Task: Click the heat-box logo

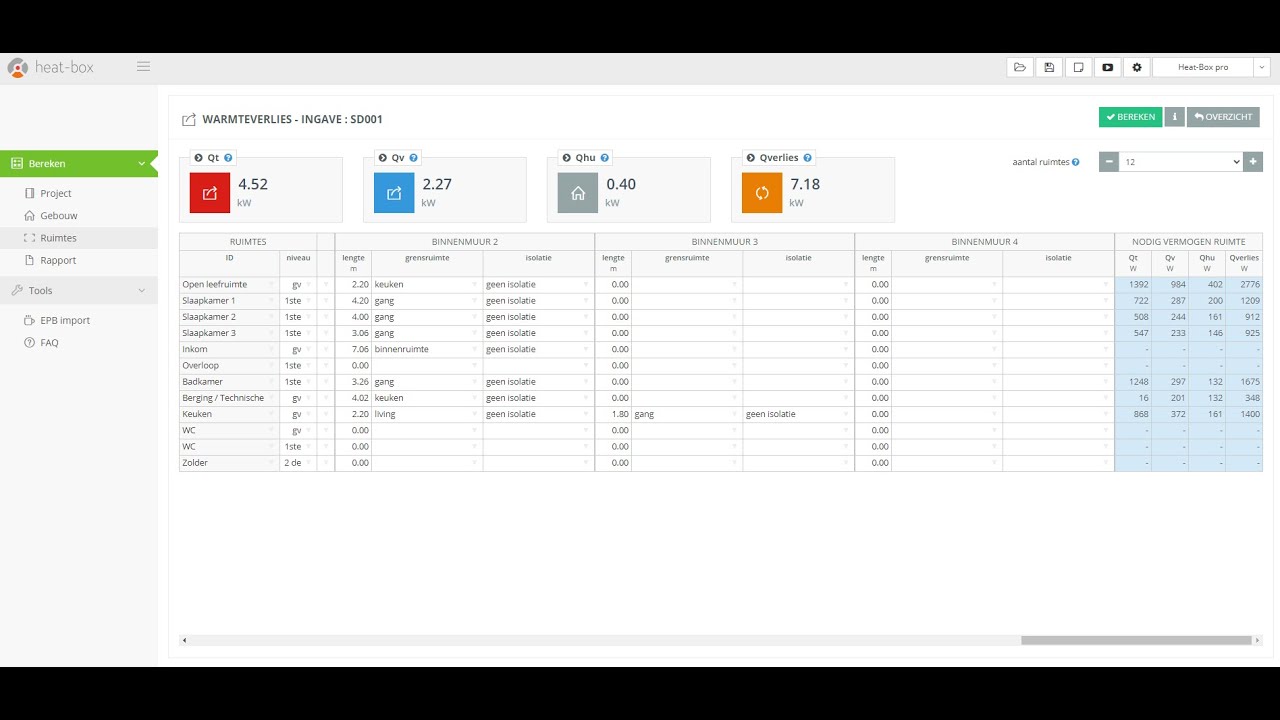Action: 51,67
